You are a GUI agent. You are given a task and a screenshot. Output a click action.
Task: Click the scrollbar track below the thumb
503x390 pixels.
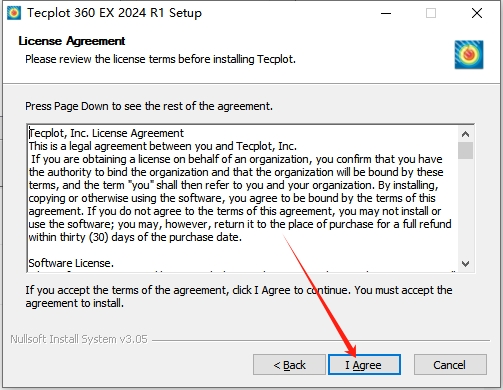pos(465,207)
